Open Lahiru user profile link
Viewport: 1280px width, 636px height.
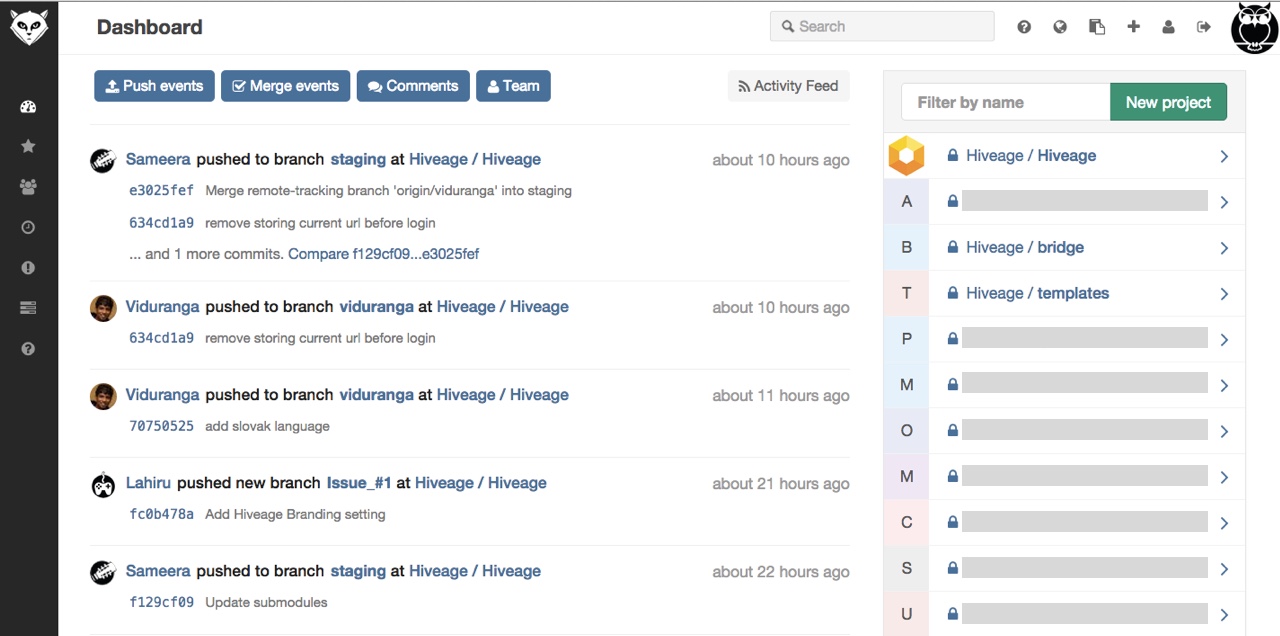(x=148, y=483)
